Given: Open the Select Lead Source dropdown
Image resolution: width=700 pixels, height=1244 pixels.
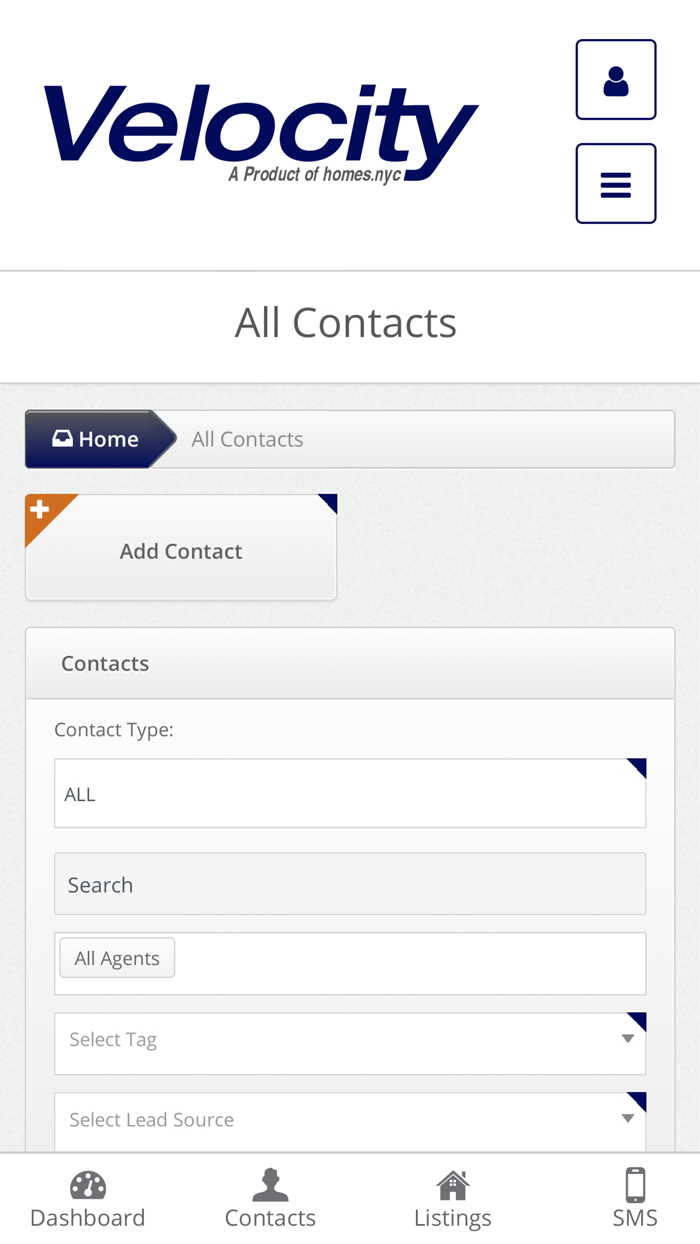Looking at the screenshot, I should point(350,1119).
